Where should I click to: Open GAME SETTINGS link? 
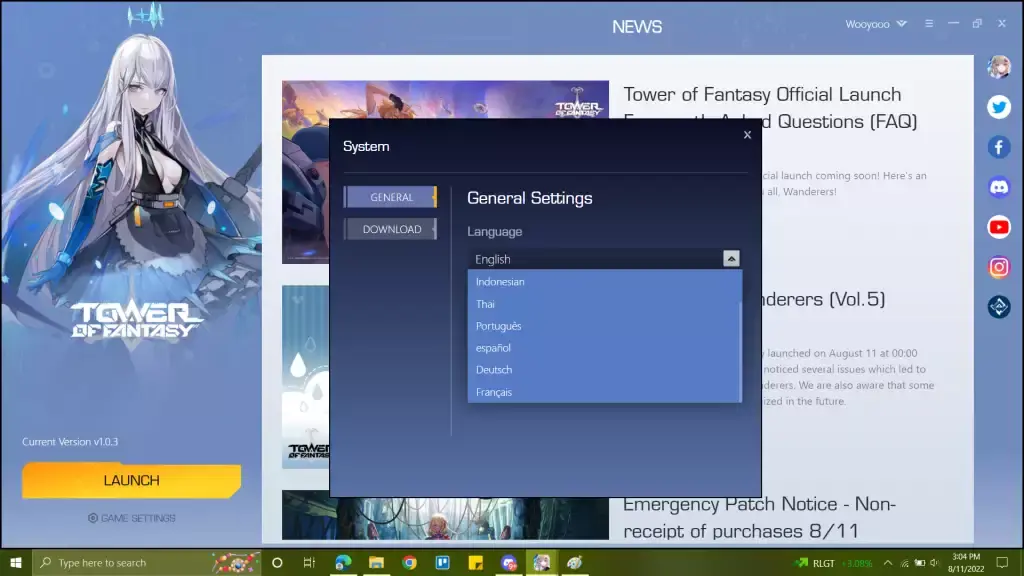(132, 518)
